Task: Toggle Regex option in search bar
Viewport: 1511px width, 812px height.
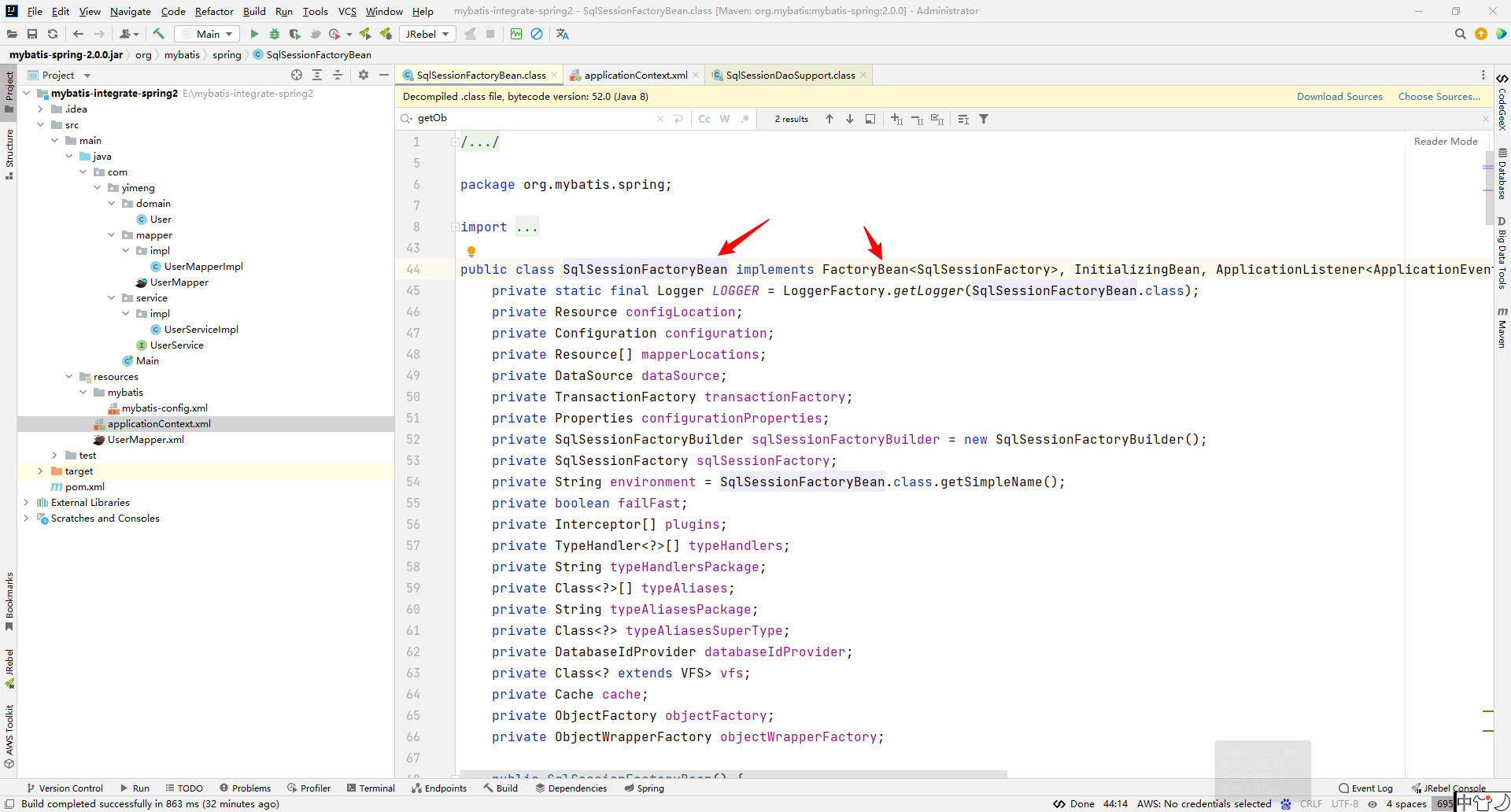Action: click(745, 119)
